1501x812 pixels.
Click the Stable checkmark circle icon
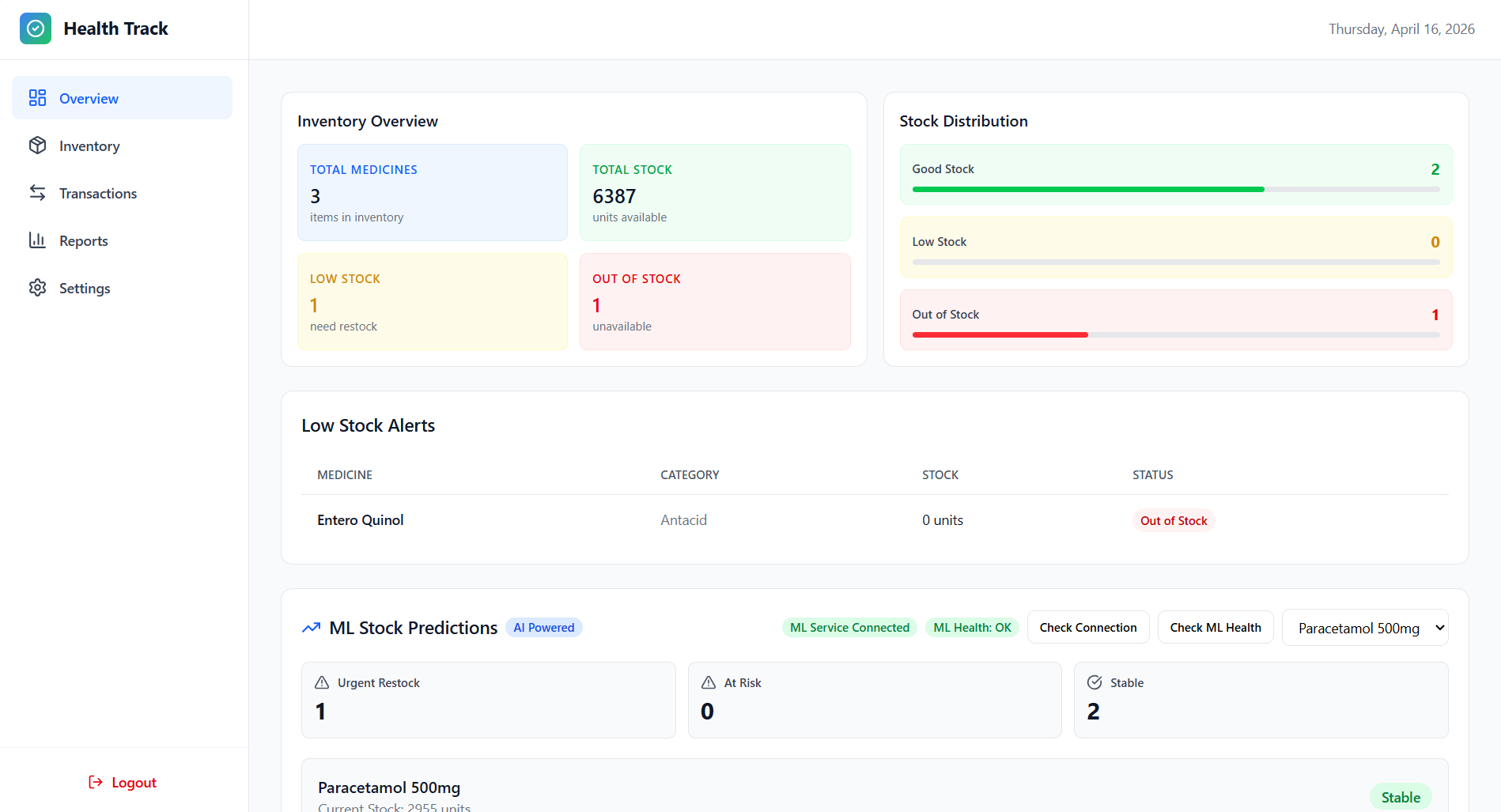click(1095, 682)
